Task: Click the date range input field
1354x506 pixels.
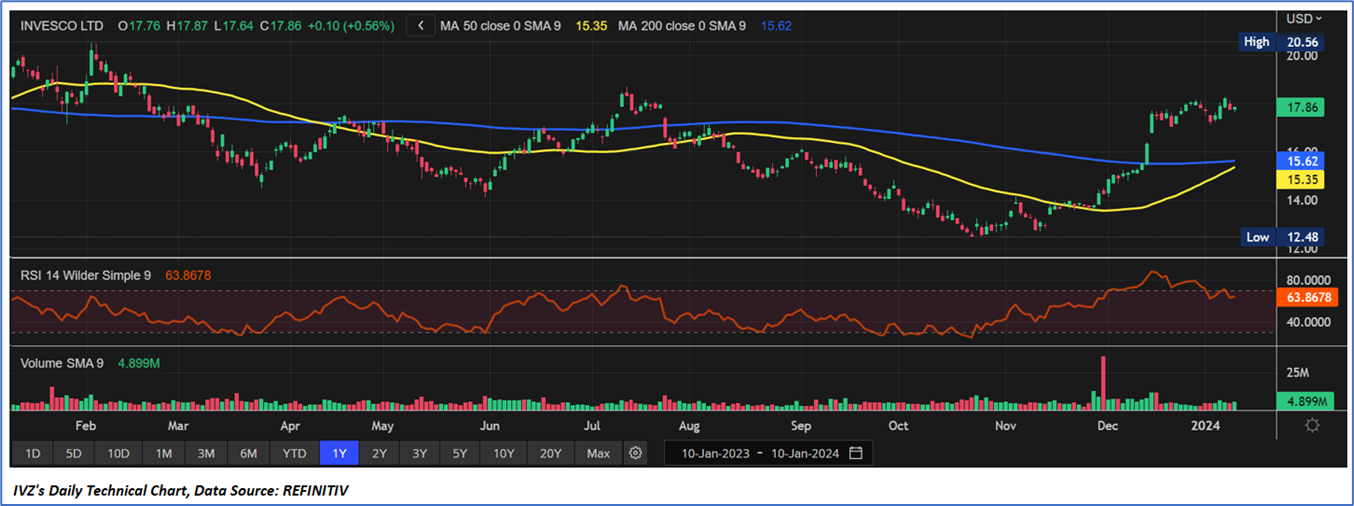Action: click(x=760, y=453)
